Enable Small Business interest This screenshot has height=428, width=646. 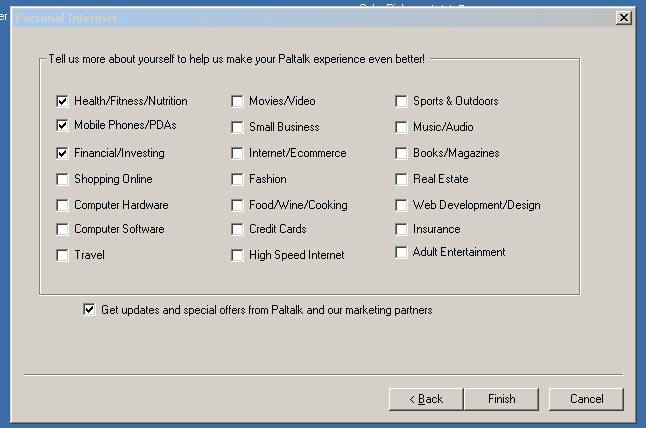pyautogui.click(x=237, y=127)
